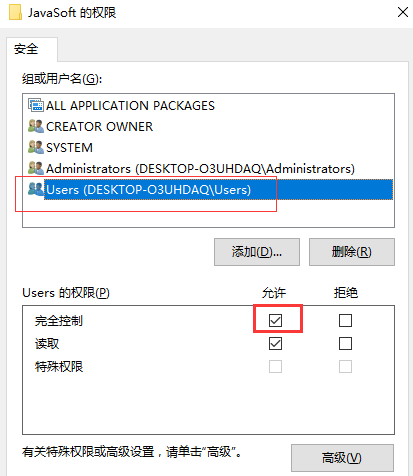
Task: Select ALL APPLICATION PACKAGES in the group list
Action: point(130,106)
